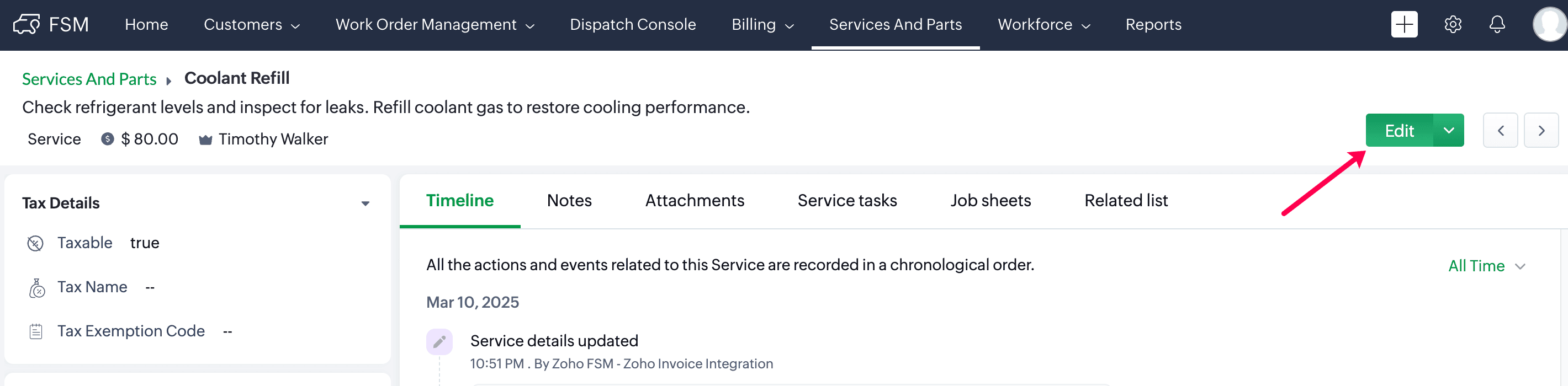This screenshot has height=386, width=1568.
Task: Go to next record arrow
Action: [1540, 131]
